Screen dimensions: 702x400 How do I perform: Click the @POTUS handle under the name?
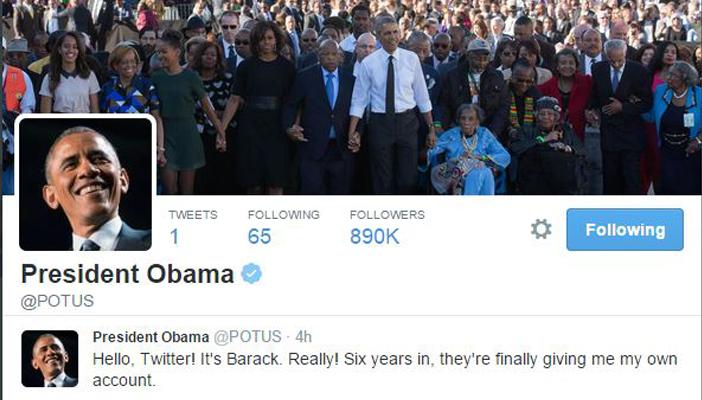(x=57, y=301)
